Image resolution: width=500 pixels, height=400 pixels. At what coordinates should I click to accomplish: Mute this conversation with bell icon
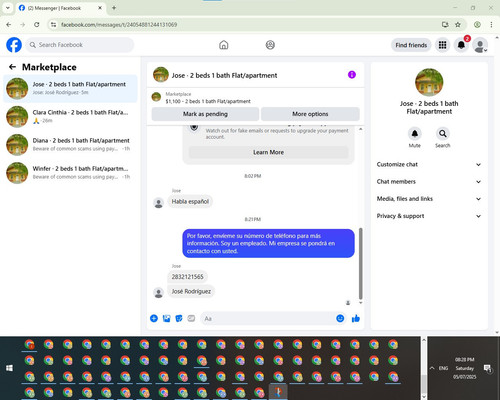[415, 134]
